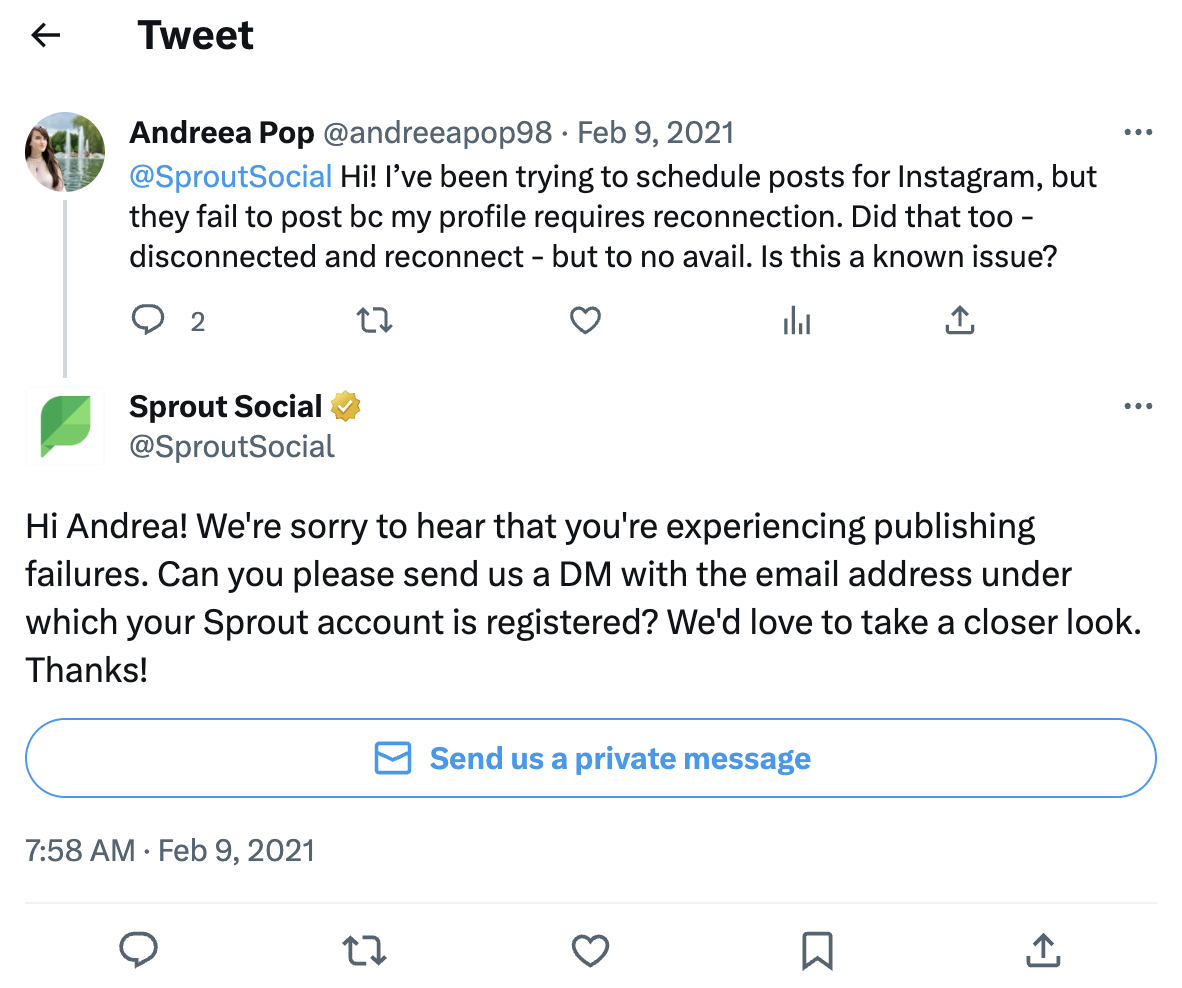
Task: Click the @SproutSocial handle under the name
Action: point(232,446)
